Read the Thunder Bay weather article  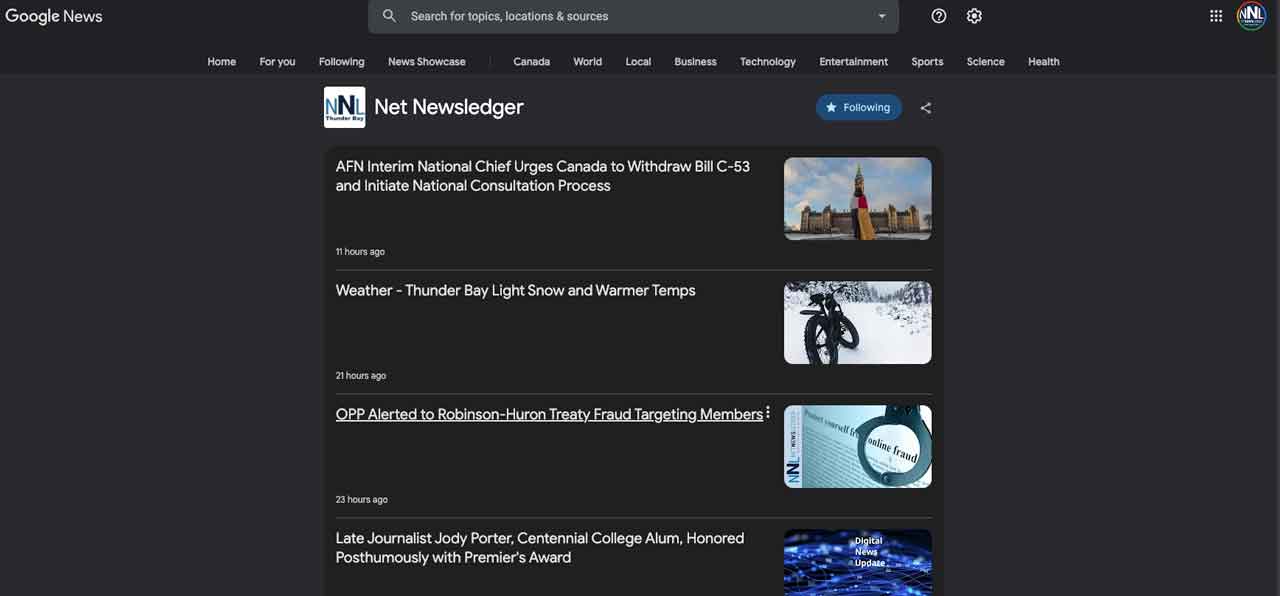click(515, 291)
